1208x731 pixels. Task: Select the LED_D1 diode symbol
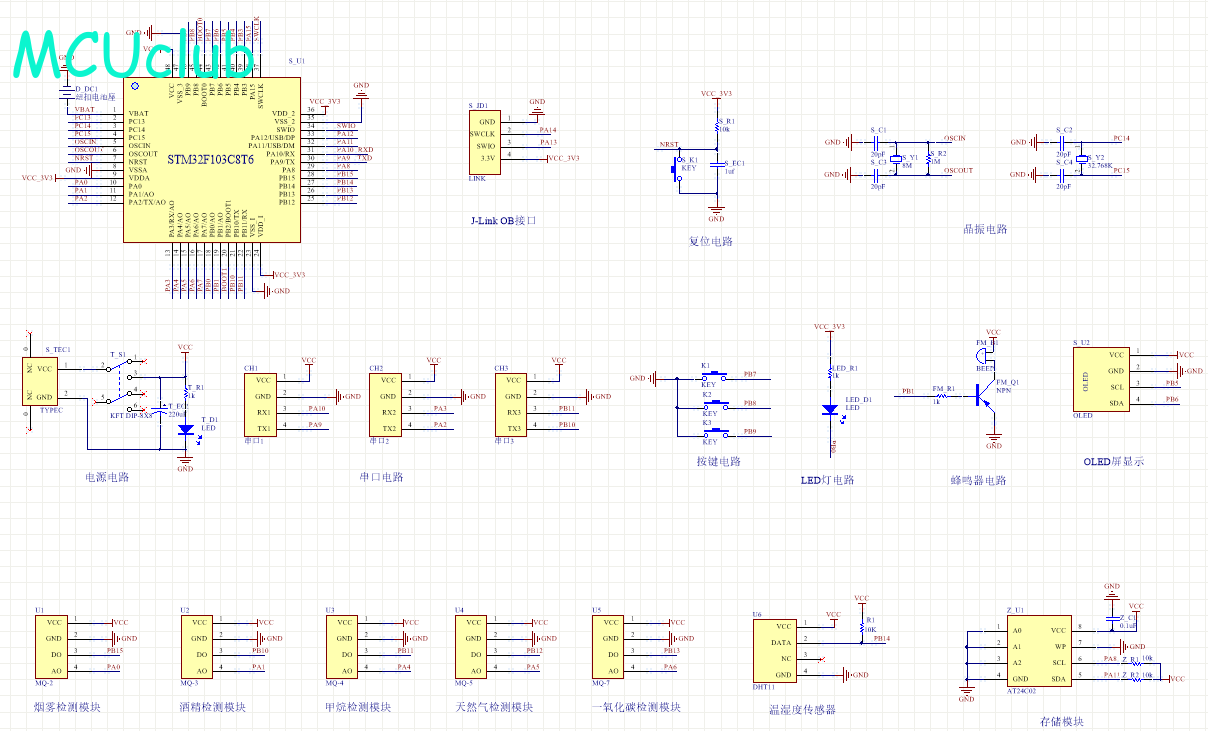tap(829, 409)
